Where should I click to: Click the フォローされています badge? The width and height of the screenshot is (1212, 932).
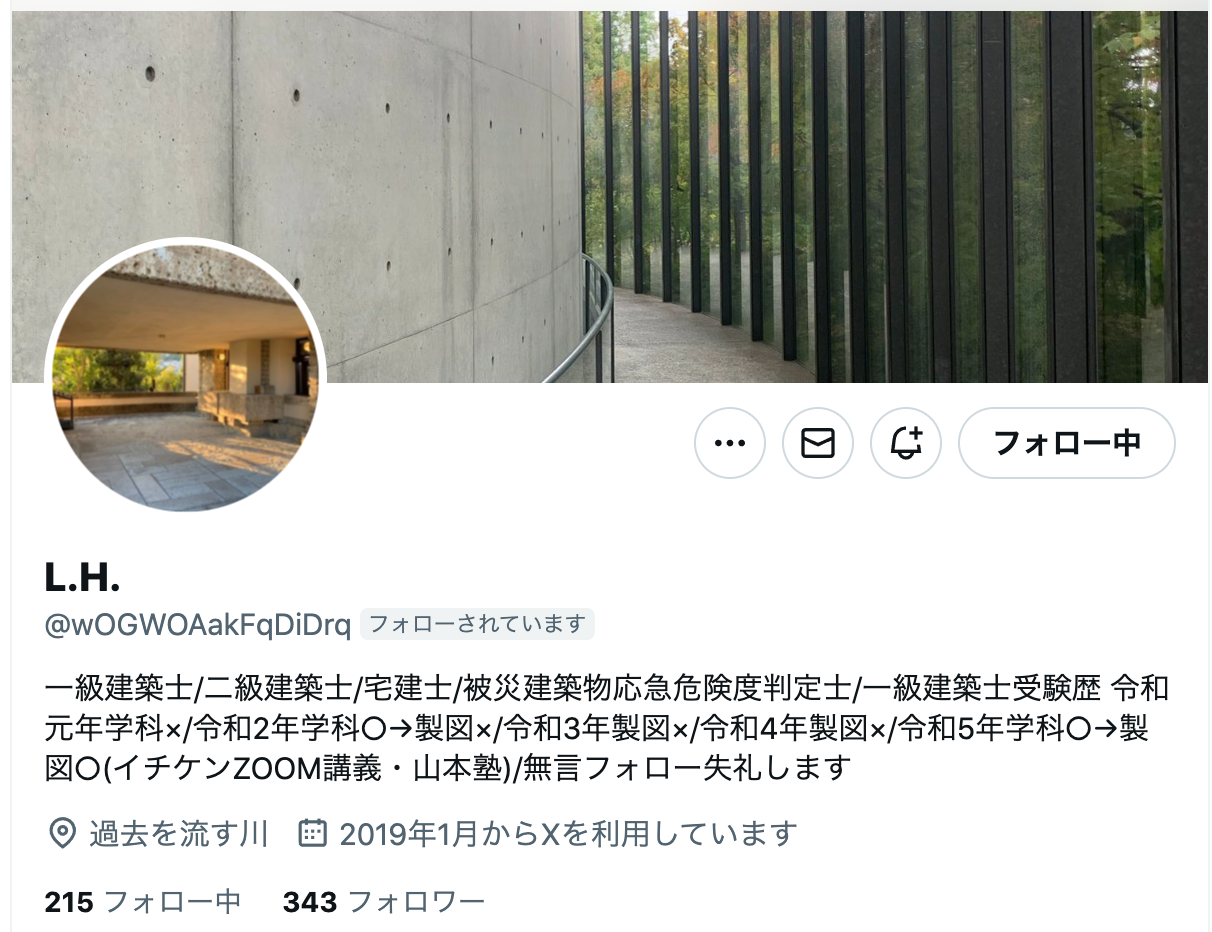[x=477, y=624]
